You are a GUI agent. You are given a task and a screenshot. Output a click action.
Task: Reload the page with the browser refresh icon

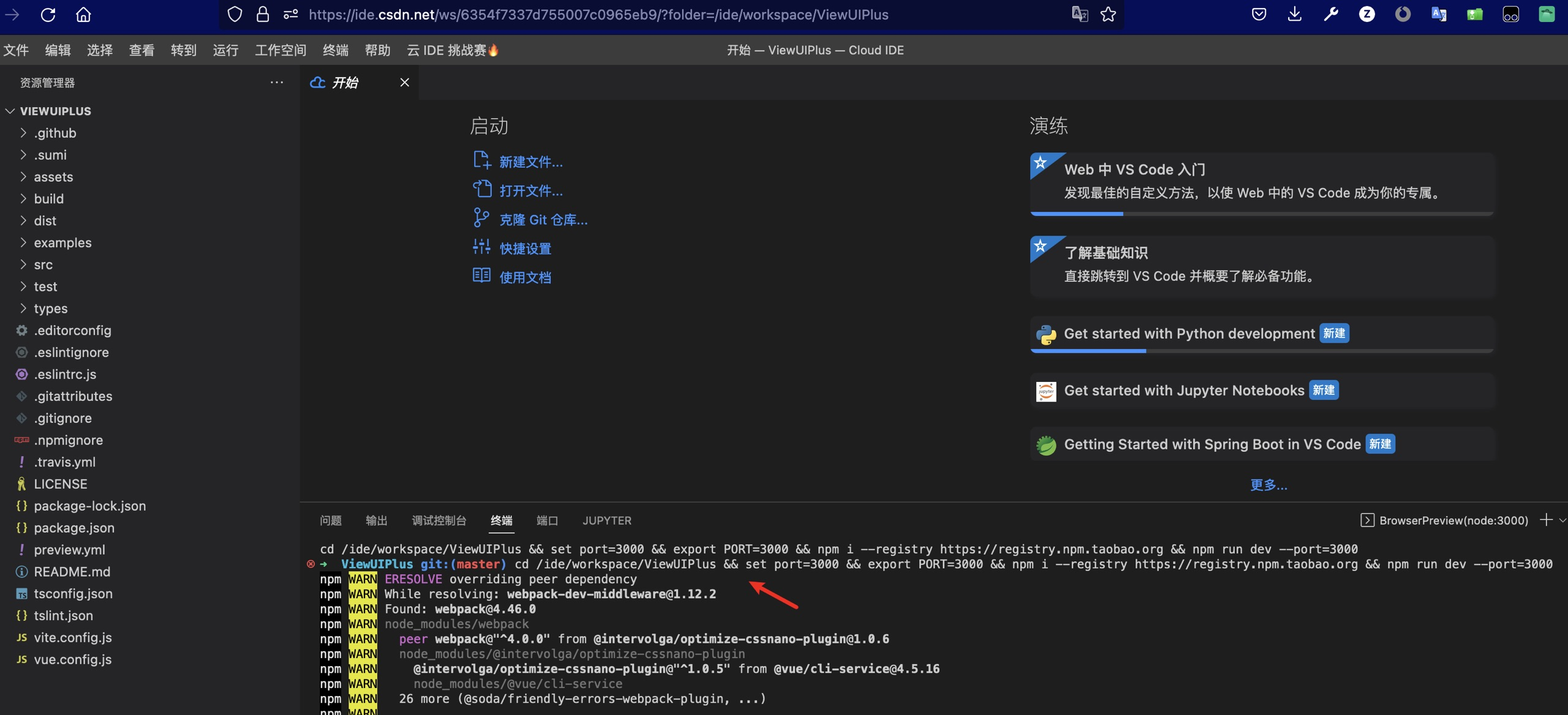48,14
